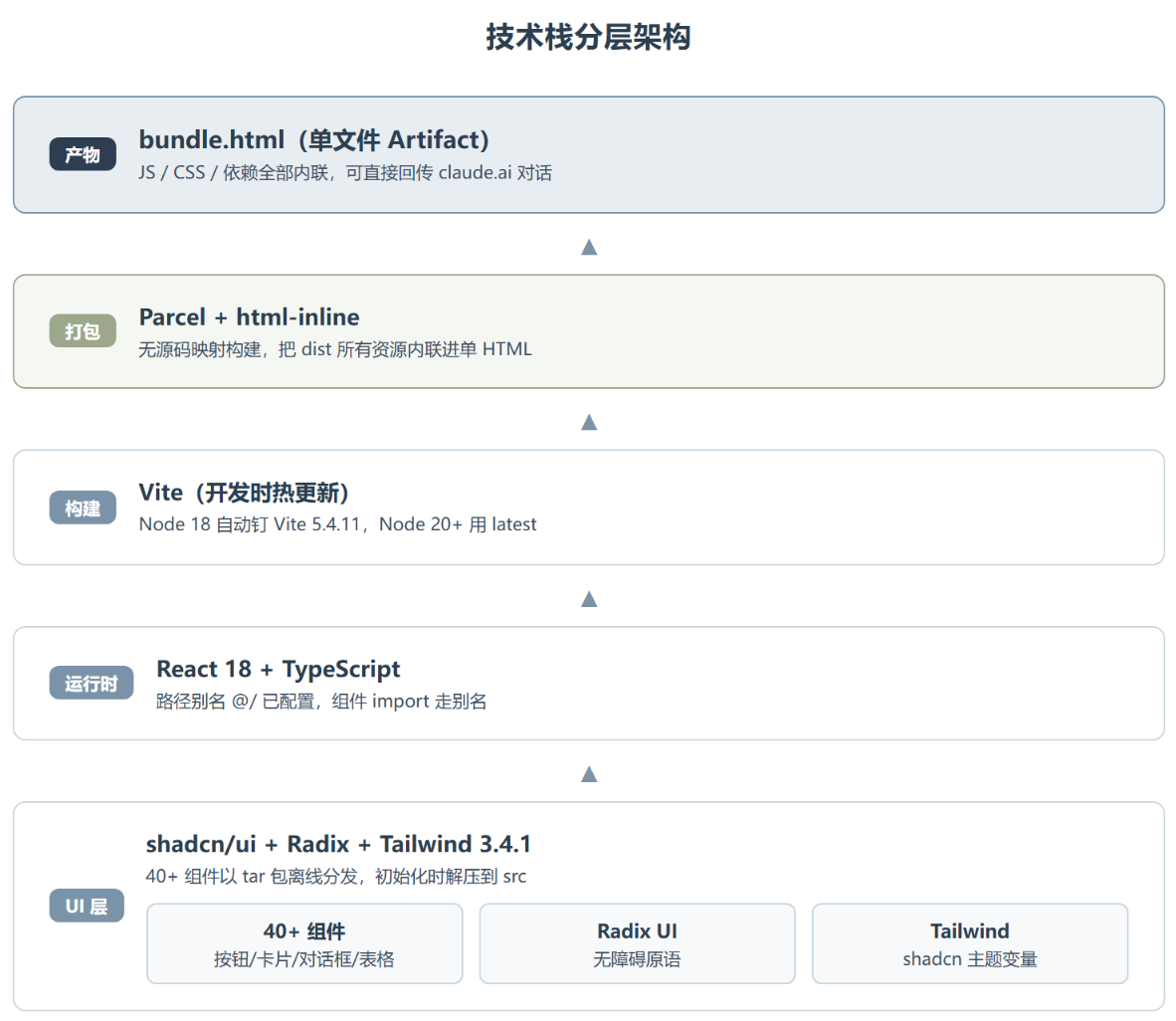Click the 打包 badge
Viewport: 1176px width, 1021px height.
coord(83,330)
